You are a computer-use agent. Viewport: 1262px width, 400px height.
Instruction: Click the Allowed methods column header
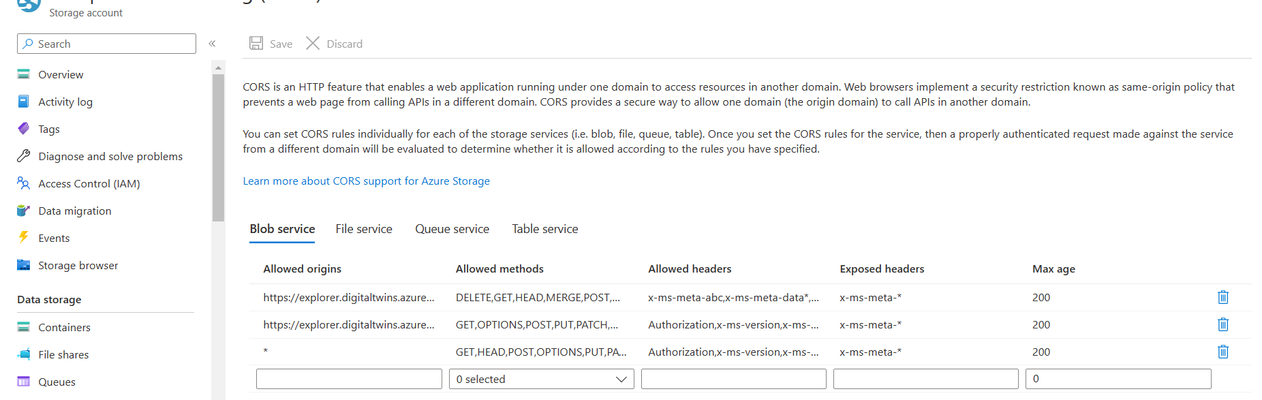point(499,269)
